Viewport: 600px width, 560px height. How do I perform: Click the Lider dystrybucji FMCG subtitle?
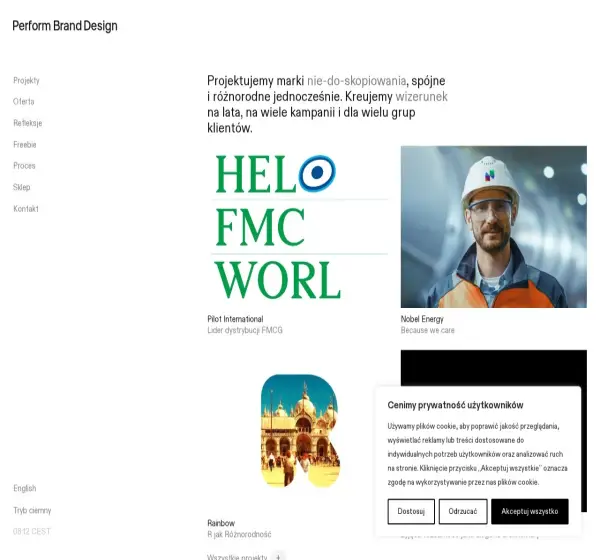point(245,330)
